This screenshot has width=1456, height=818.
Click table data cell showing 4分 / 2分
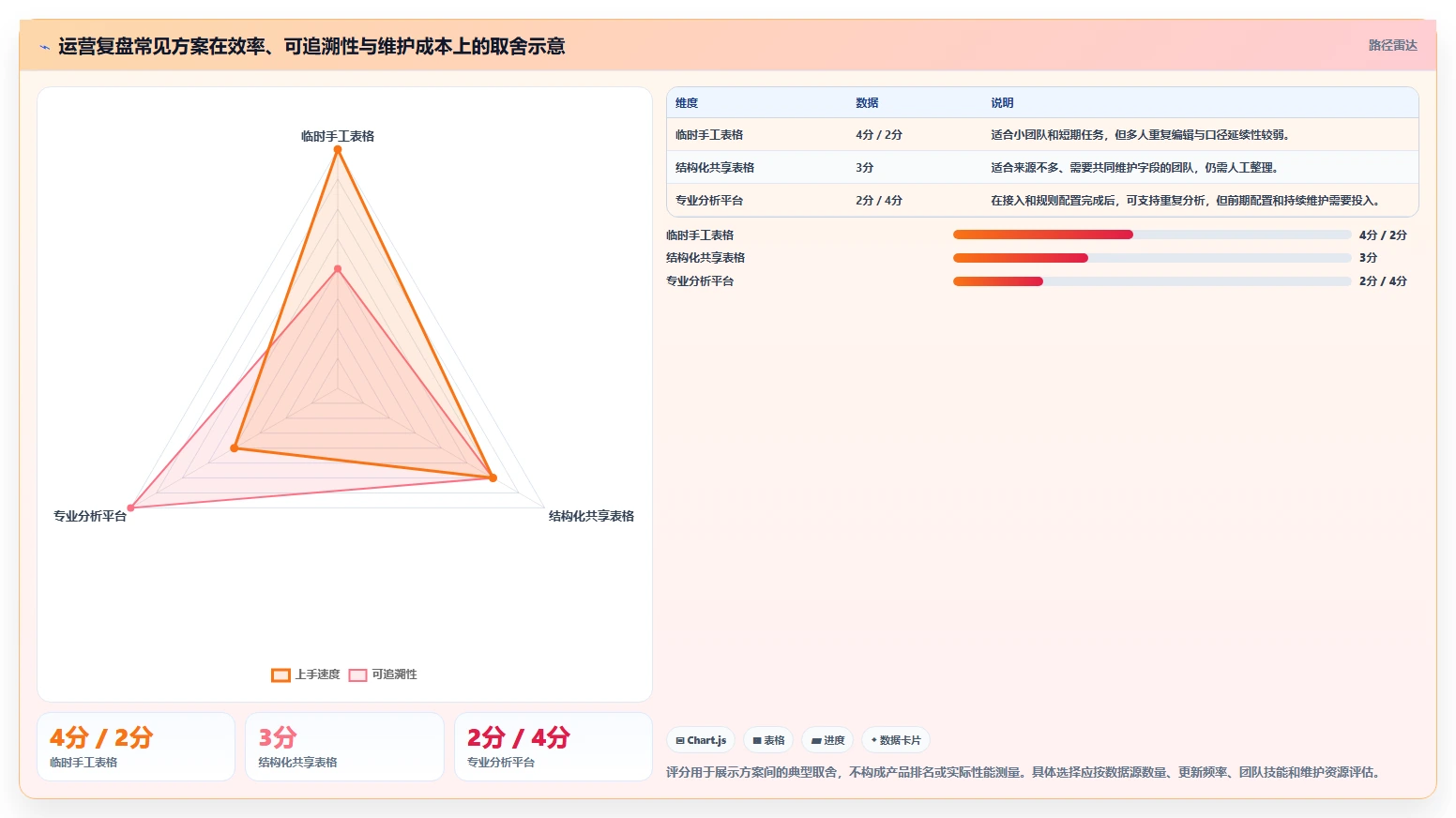(879, 135)
